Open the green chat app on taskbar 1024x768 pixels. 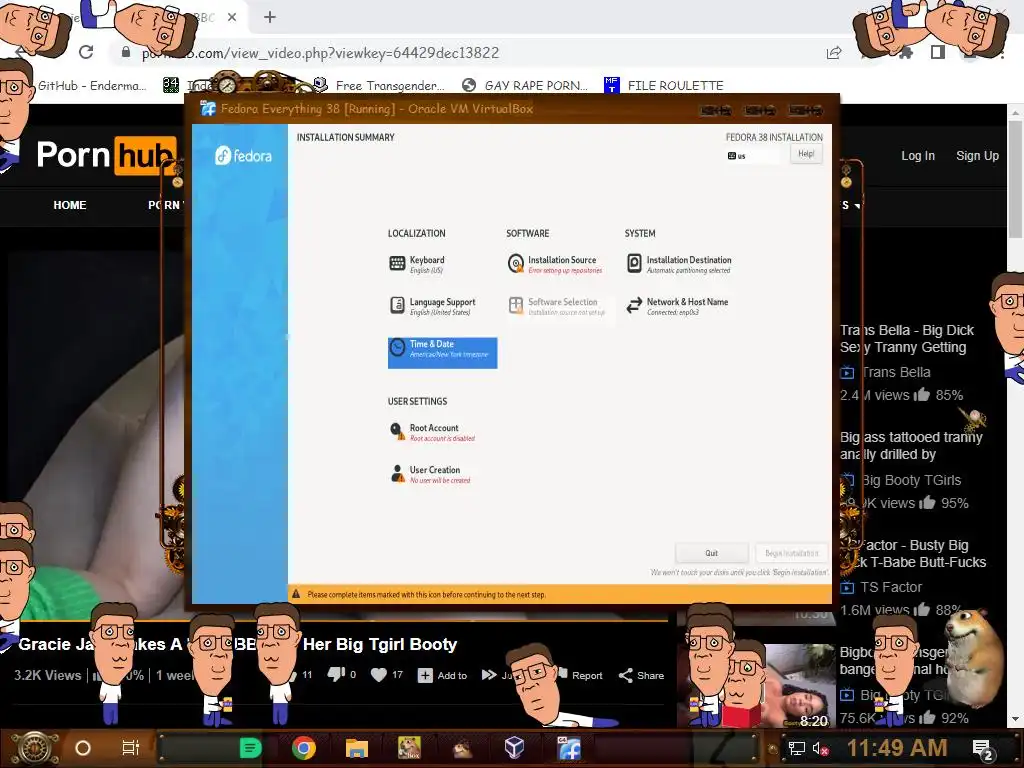point(250,748)
